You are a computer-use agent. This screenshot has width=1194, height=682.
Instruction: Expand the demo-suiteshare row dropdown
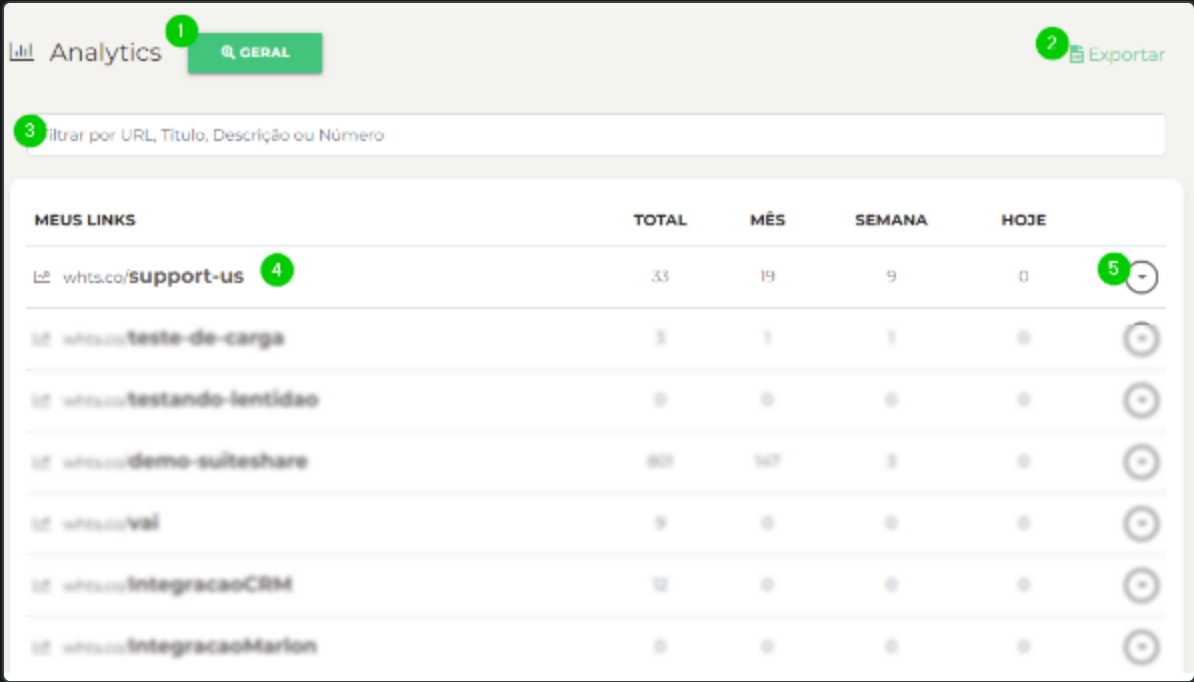1141,462
